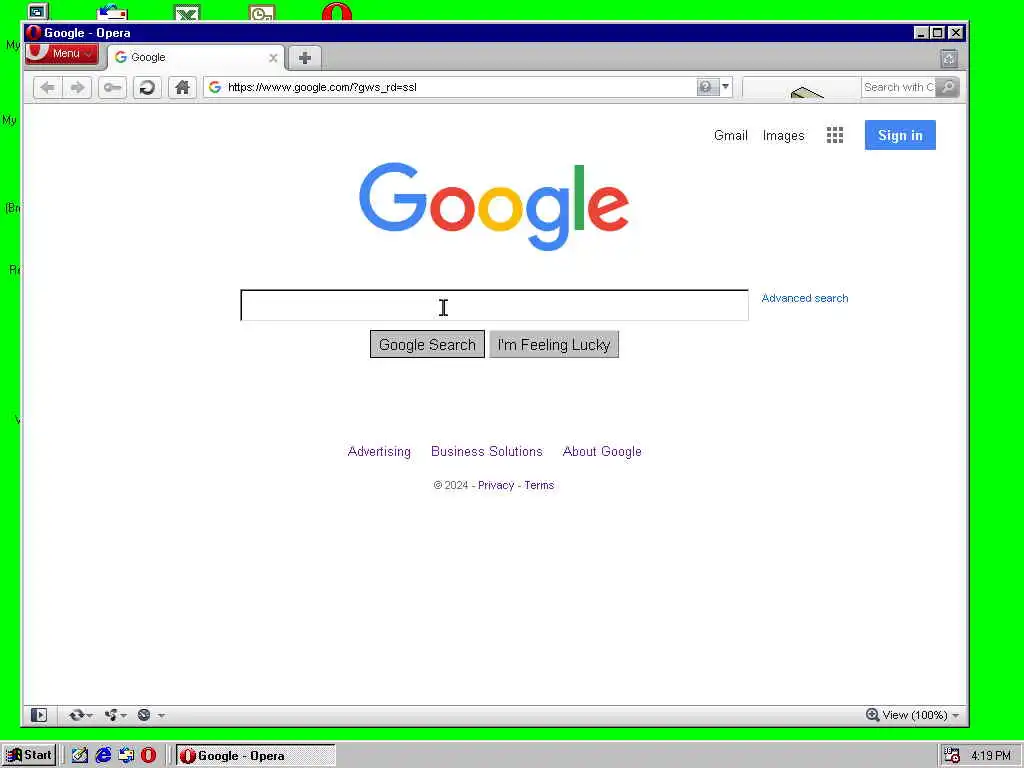Screen dimensions: 1024x768
Task: Open the Gmail link
Action: (731, 135)
